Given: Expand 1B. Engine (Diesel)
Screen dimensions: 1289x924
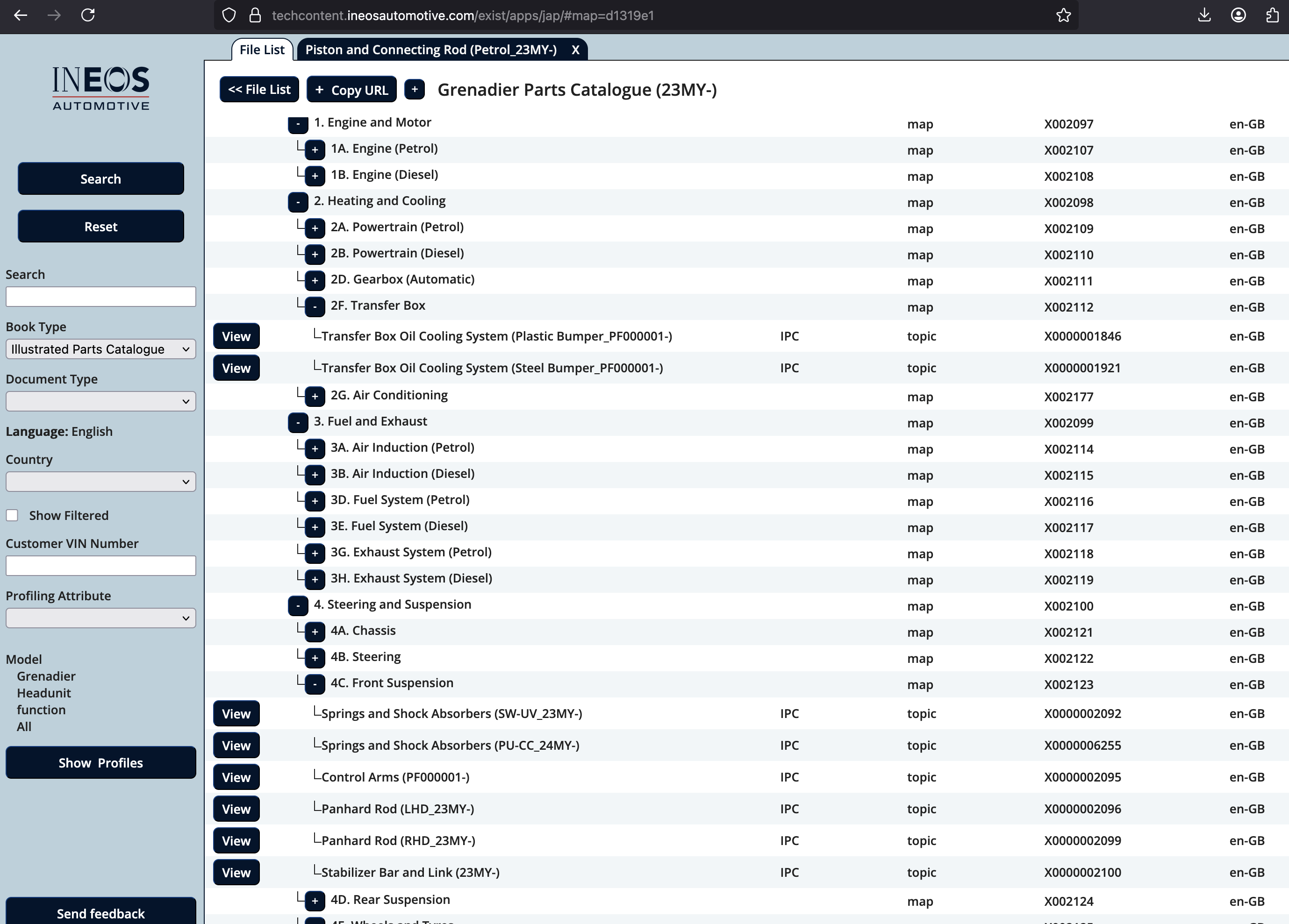Looking at the screenshot, I should click(x=315, y=176).
